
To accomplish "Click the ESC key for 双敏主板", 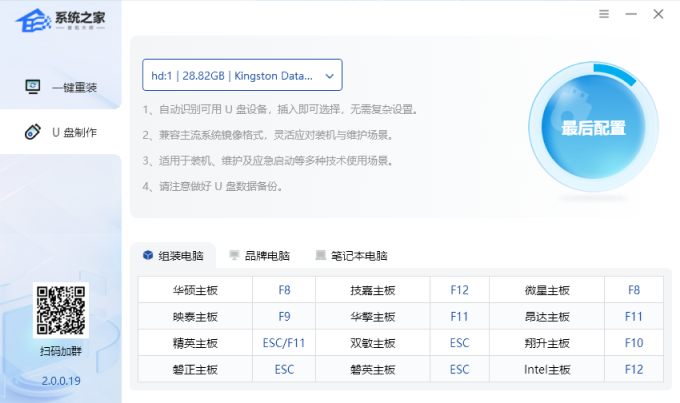I will [x=460, y=343].
